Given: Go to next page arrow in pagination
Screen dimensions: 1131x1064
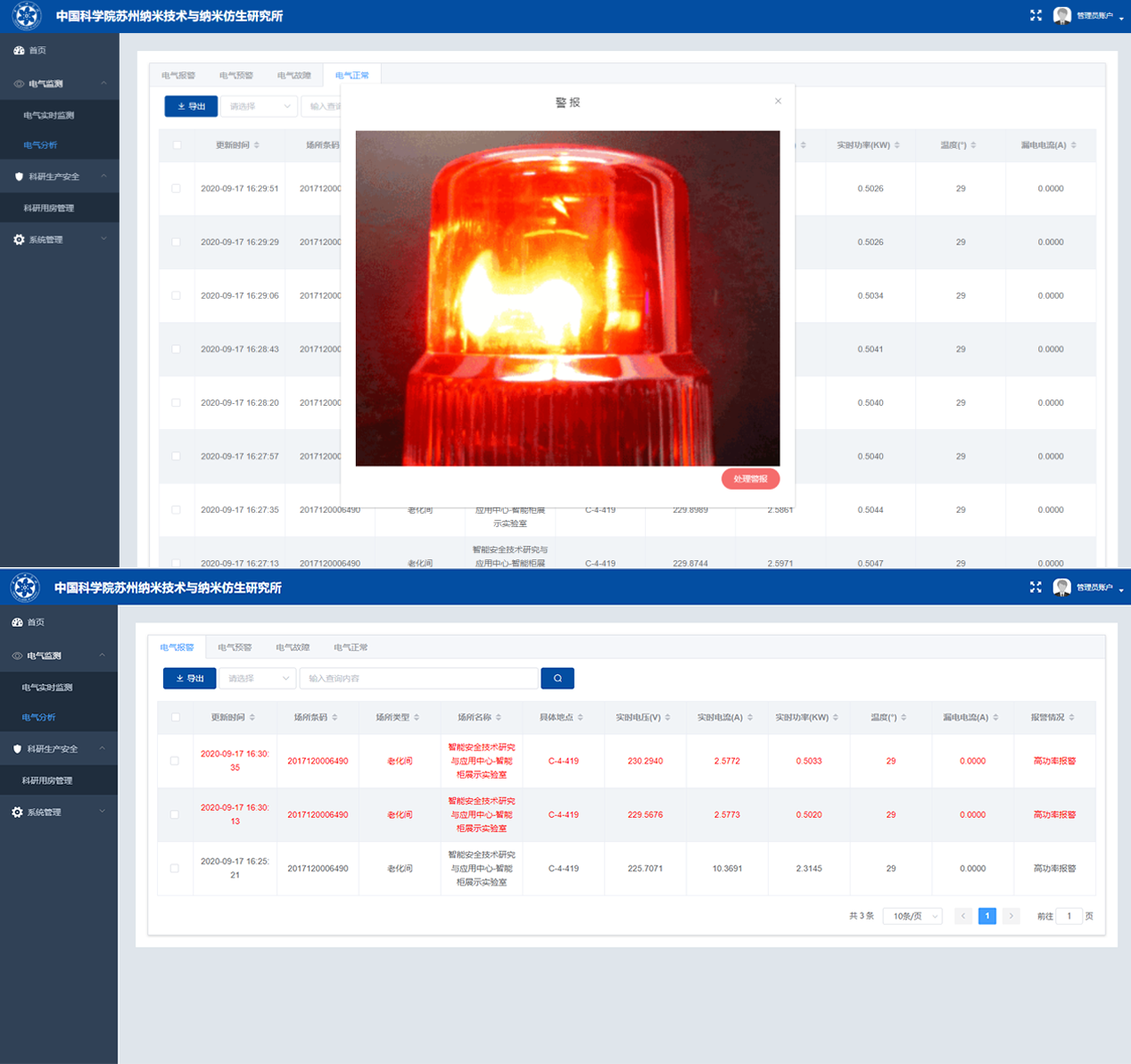Looking at the screenshot, I should 1011,916.
